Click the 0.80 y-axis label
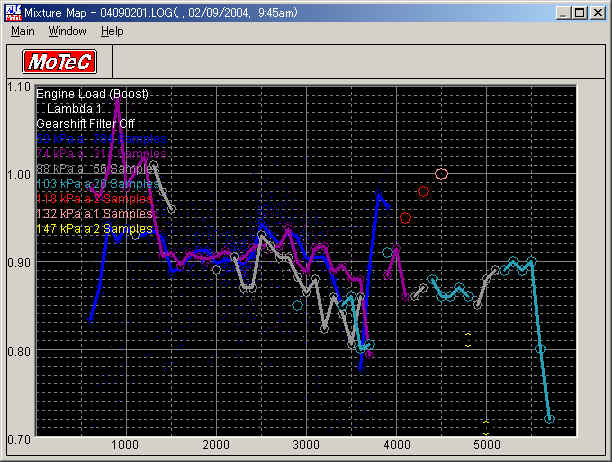Image resolution: width=612 pixels, height=462 pixels. pos(19,351)
